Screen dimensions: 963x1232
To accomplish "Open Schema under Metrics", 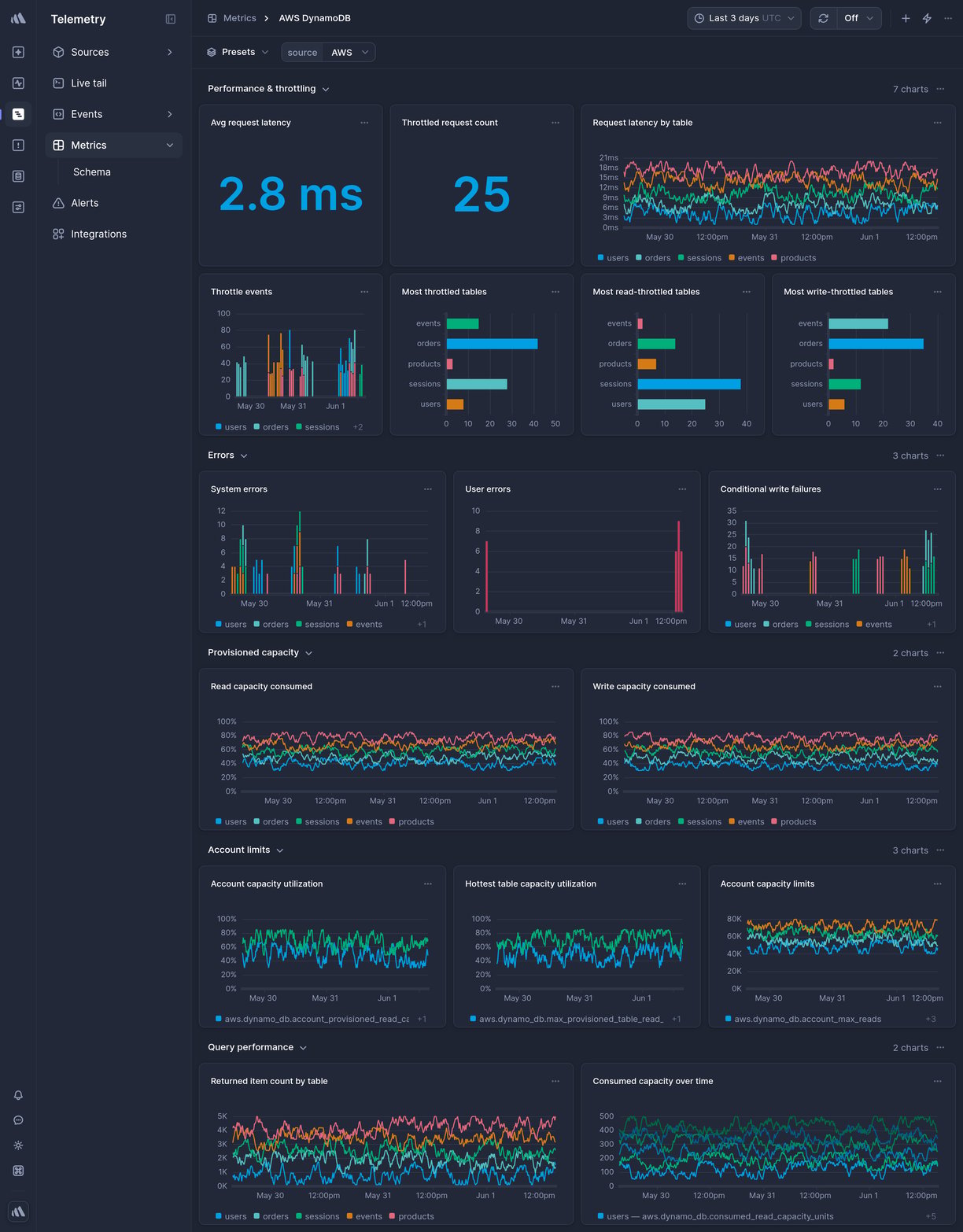I will (x=92, y=172).
